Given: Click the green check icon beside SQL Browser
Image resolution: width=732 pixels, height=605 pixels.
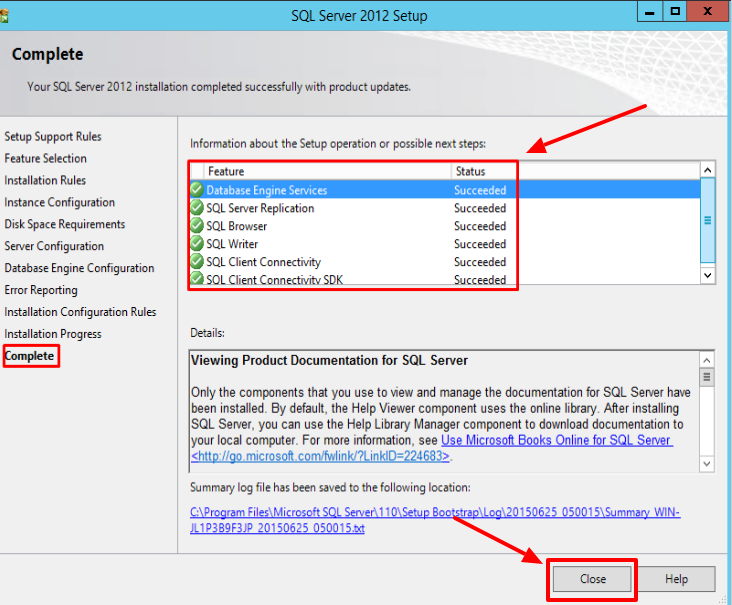Looking at the screenshot, I should pos(197,225).
